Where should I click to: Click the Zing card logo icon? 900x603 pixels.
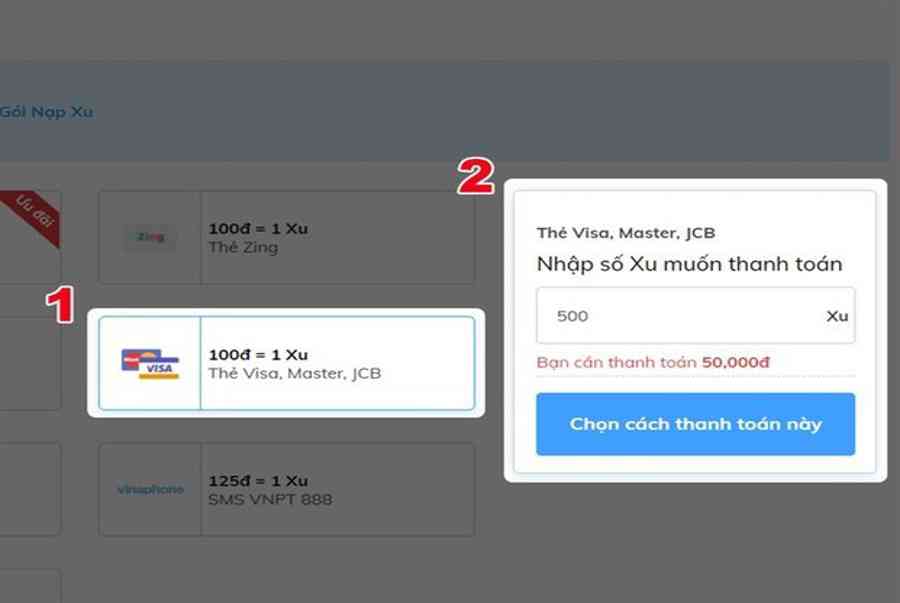[150, 237]
